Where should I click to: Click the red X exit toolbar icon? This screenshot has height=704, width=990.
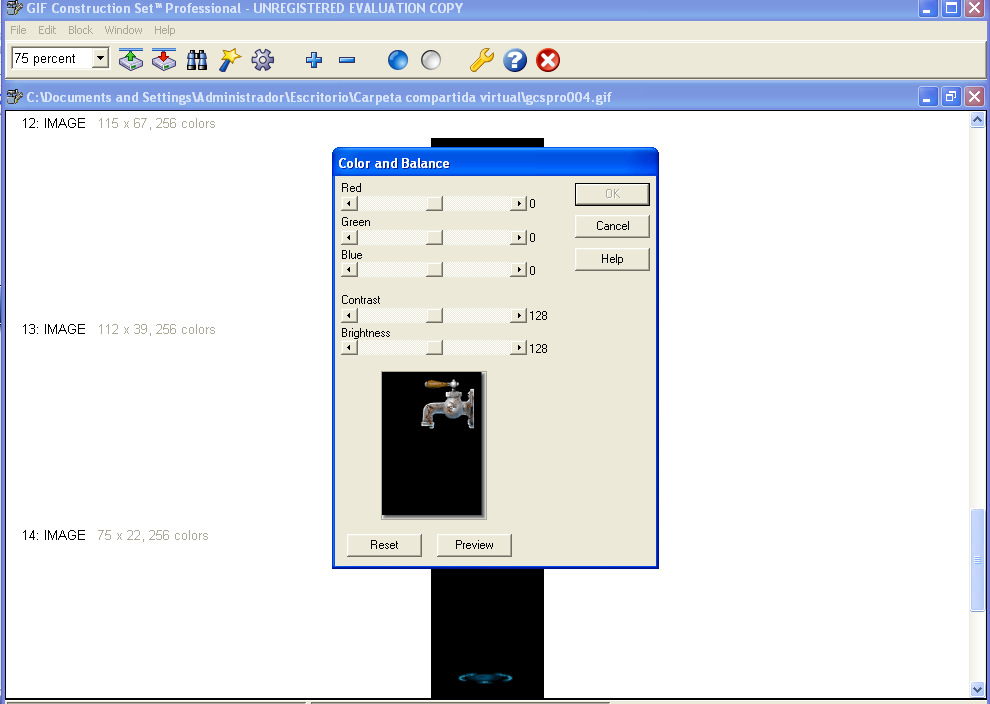(548, 60)
